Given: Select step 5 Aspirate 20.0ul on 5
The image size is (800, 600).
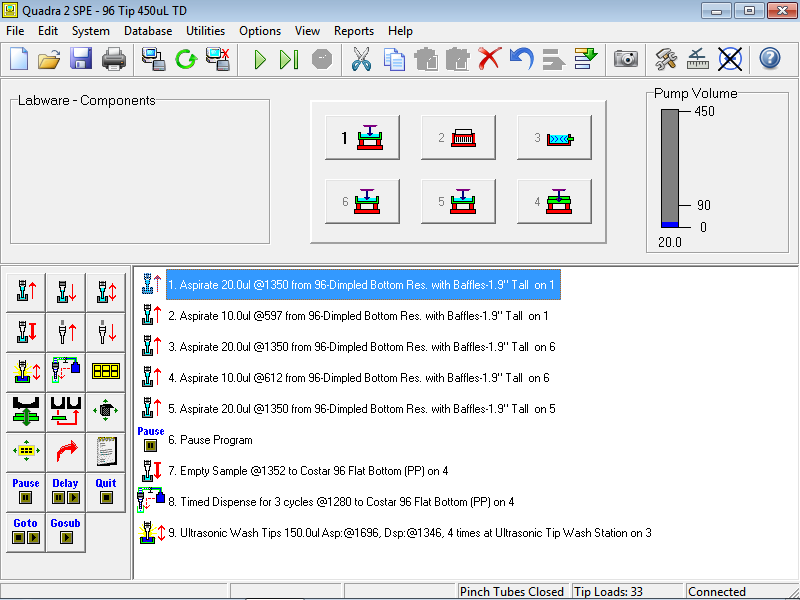Looking at the screenshot, I should pos(362,409).
